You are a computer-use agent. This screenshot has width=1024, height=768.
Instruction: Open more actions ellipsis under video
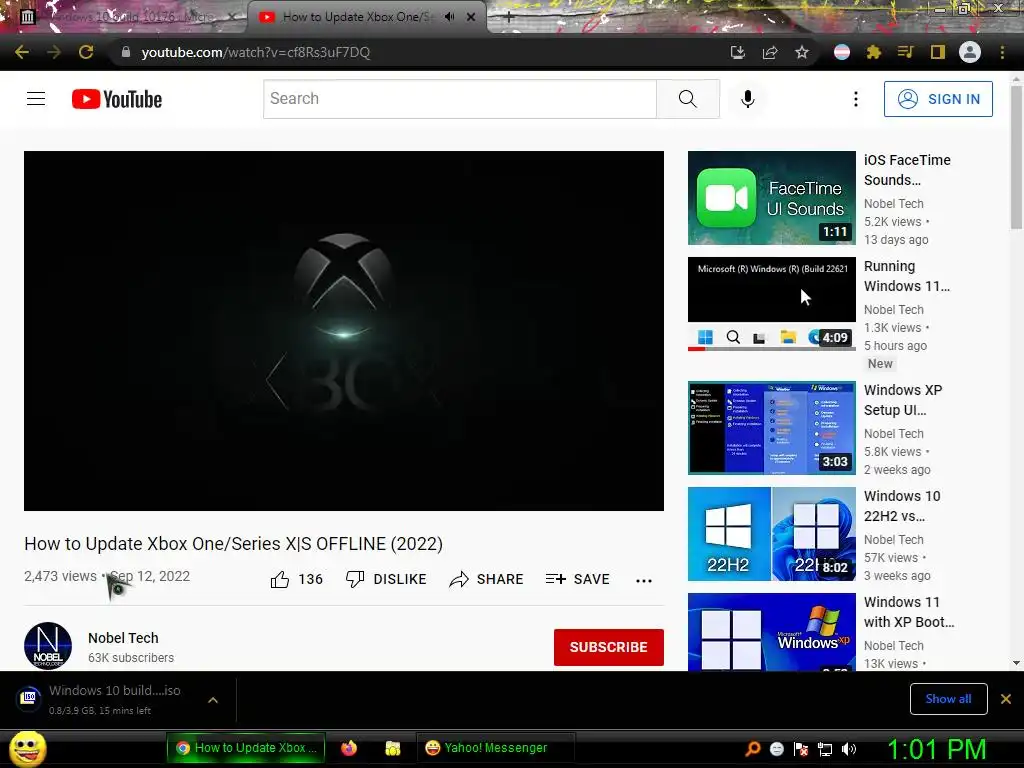[644, 581]
